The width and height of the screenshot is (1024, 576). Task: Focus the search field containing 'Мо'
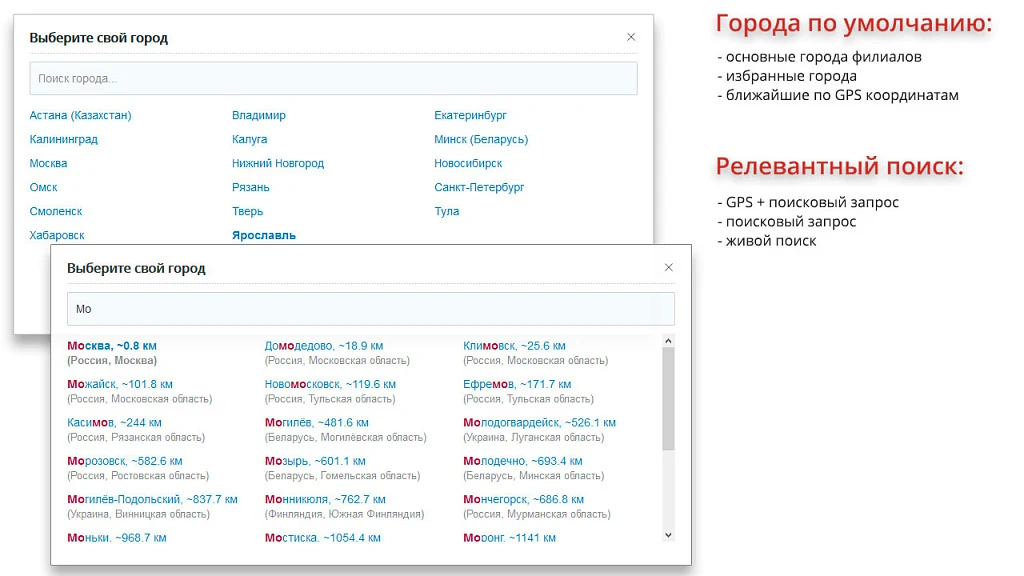click(371, 309)
